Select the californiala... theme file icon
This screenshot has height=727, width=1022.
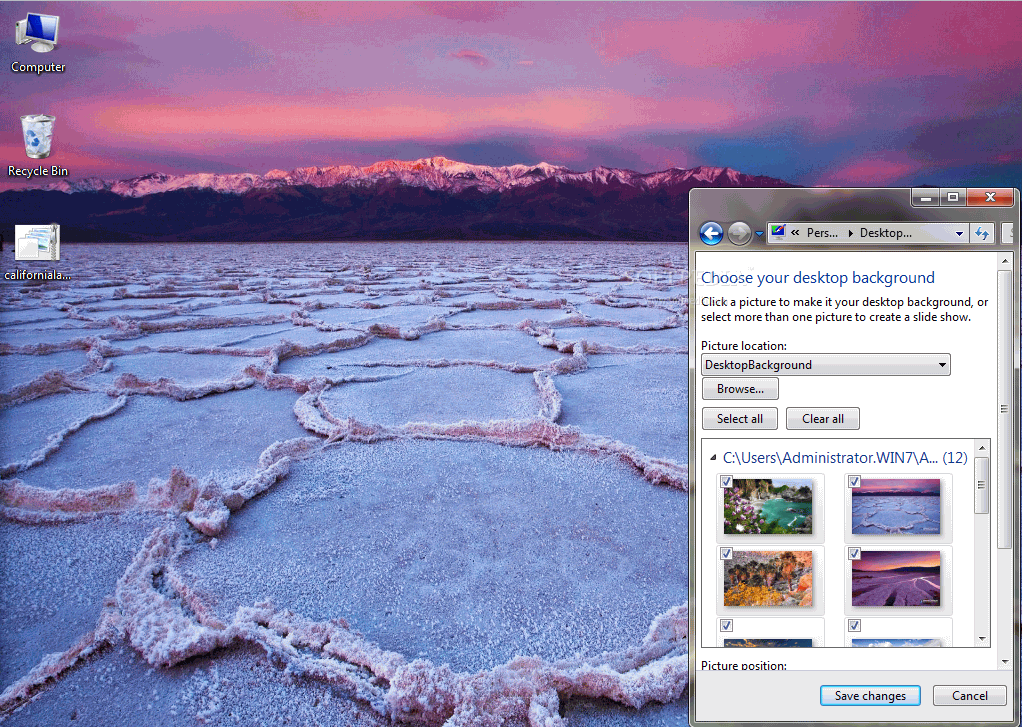coord(38,252)
